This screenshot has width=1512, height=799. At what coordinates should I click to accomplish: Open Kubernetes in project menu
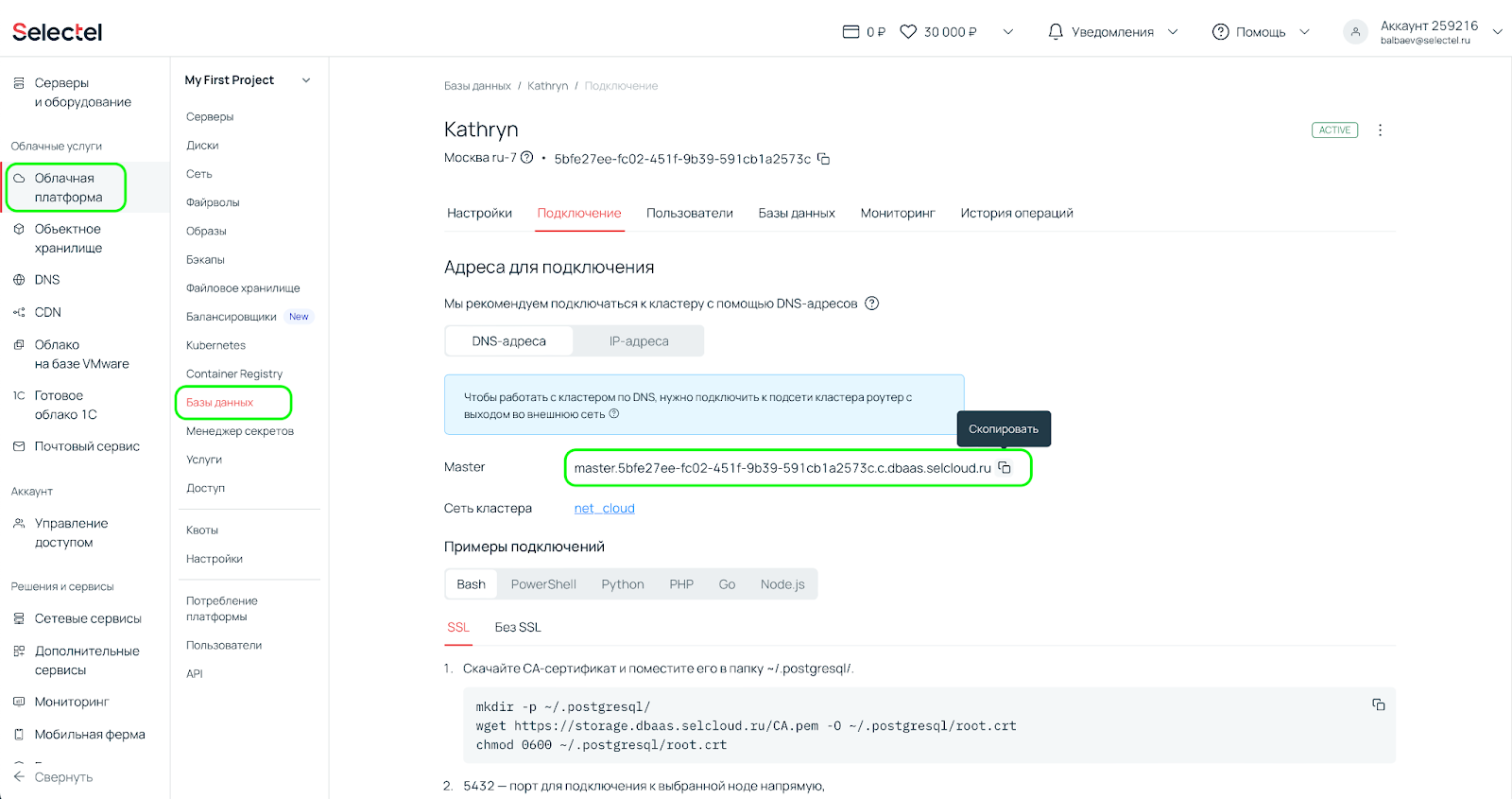[x=215, y=345]
